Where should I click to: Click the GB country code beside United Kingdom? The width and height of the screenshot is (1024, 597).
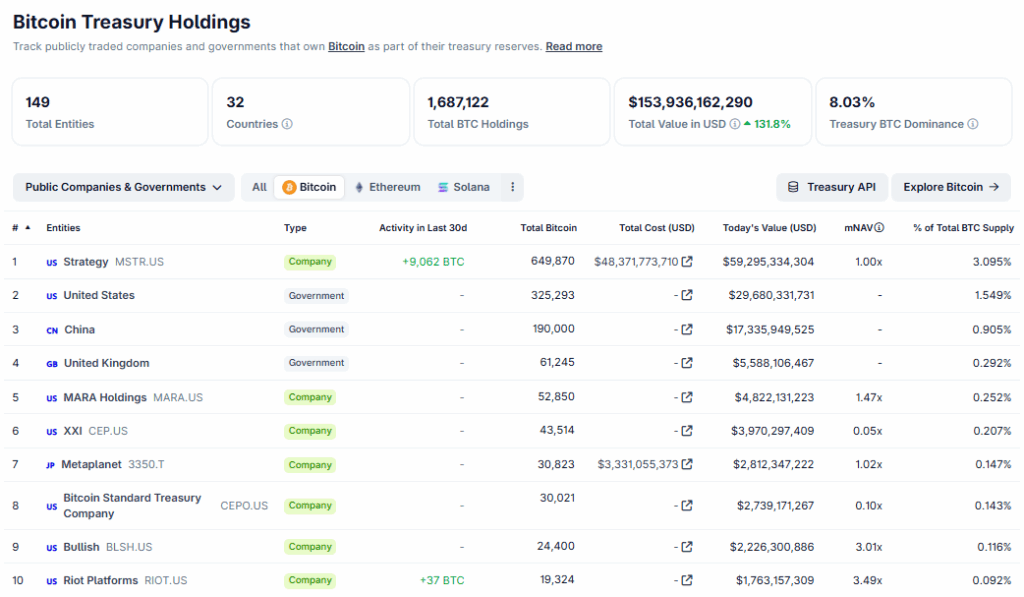pyautogui.click(x=52, y=364)
